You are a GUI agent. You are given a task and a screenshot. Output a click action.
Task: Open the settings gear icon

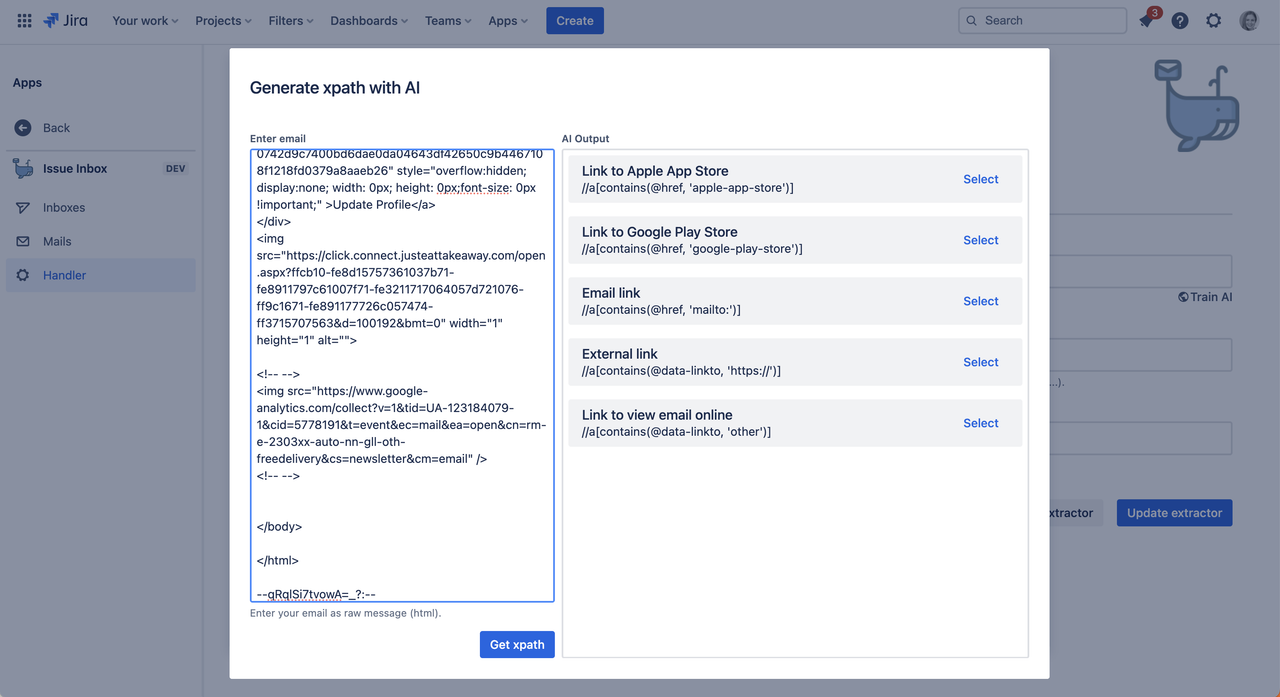[x=1213, y=20]
